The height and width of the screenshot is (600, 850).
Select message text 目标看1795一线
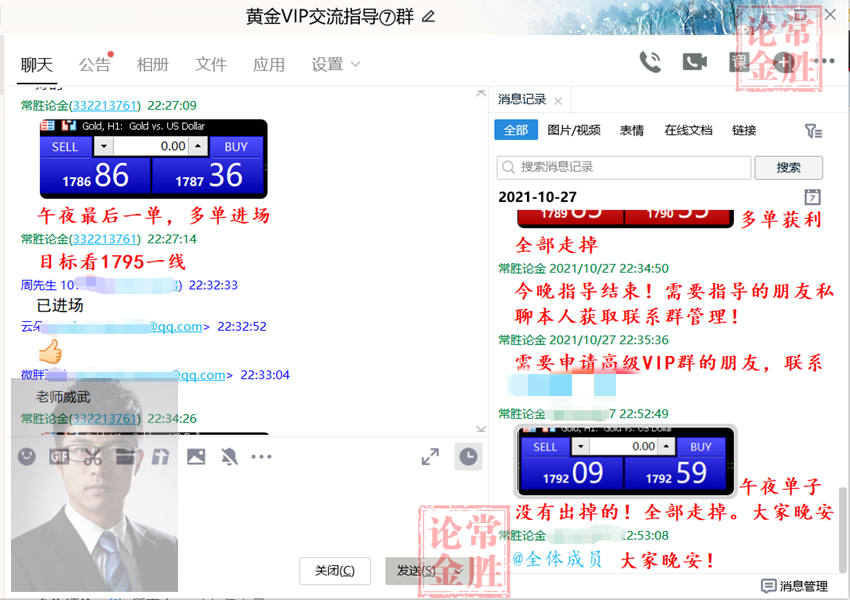point(113,262)
